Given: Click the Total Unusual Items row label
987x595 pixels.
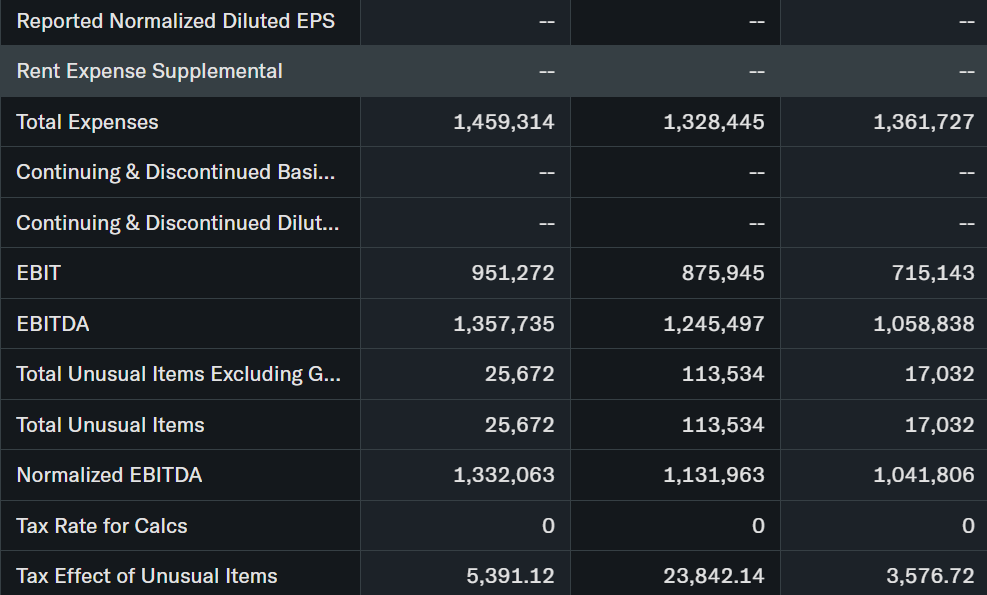Looking at the screenshot, I should (x=110, y=425).
